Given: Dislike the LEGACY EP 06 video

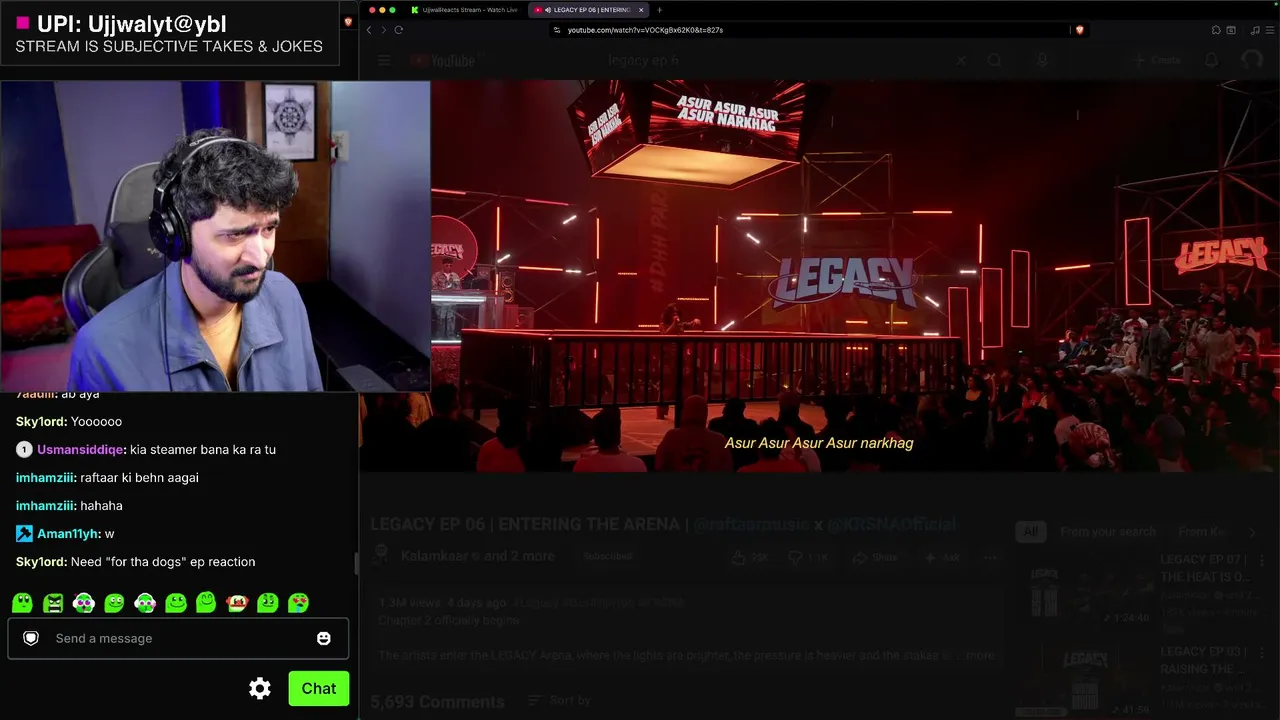Looking at the screenshot, I should [x=806, y=557].
